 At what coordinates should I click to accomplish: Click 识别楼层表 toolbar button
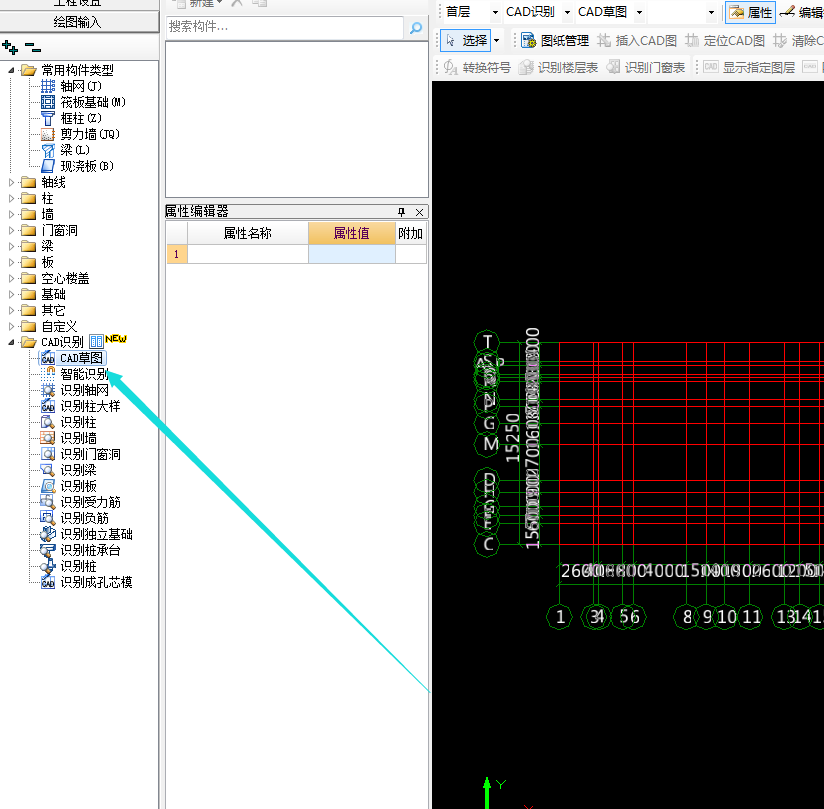(558, 67)
